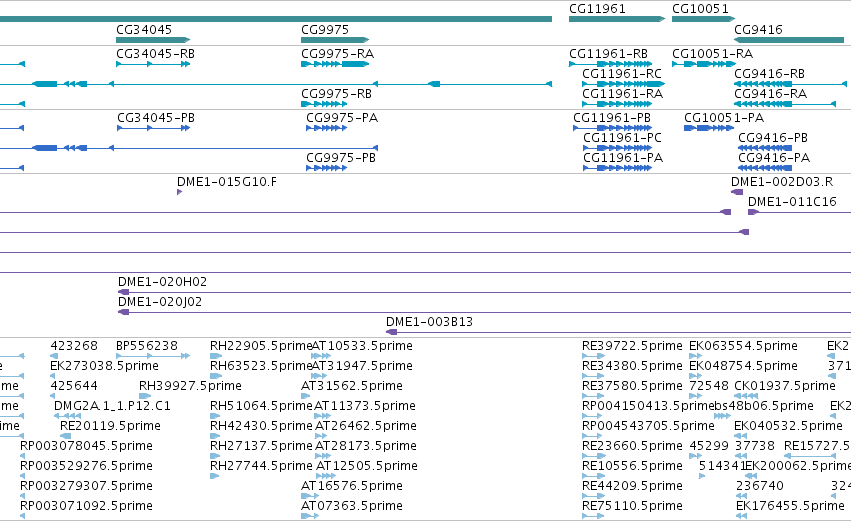
Task: Click EST RE10556.5prime
Action: [x=632, y=466]
